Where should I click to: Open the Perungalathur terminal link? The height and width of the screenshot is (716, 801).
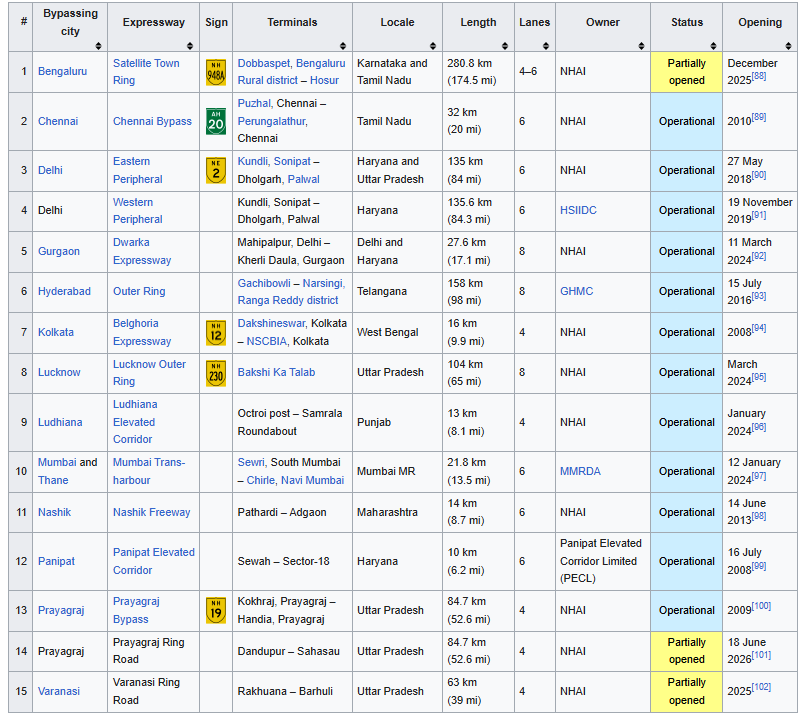coord(272,122)
